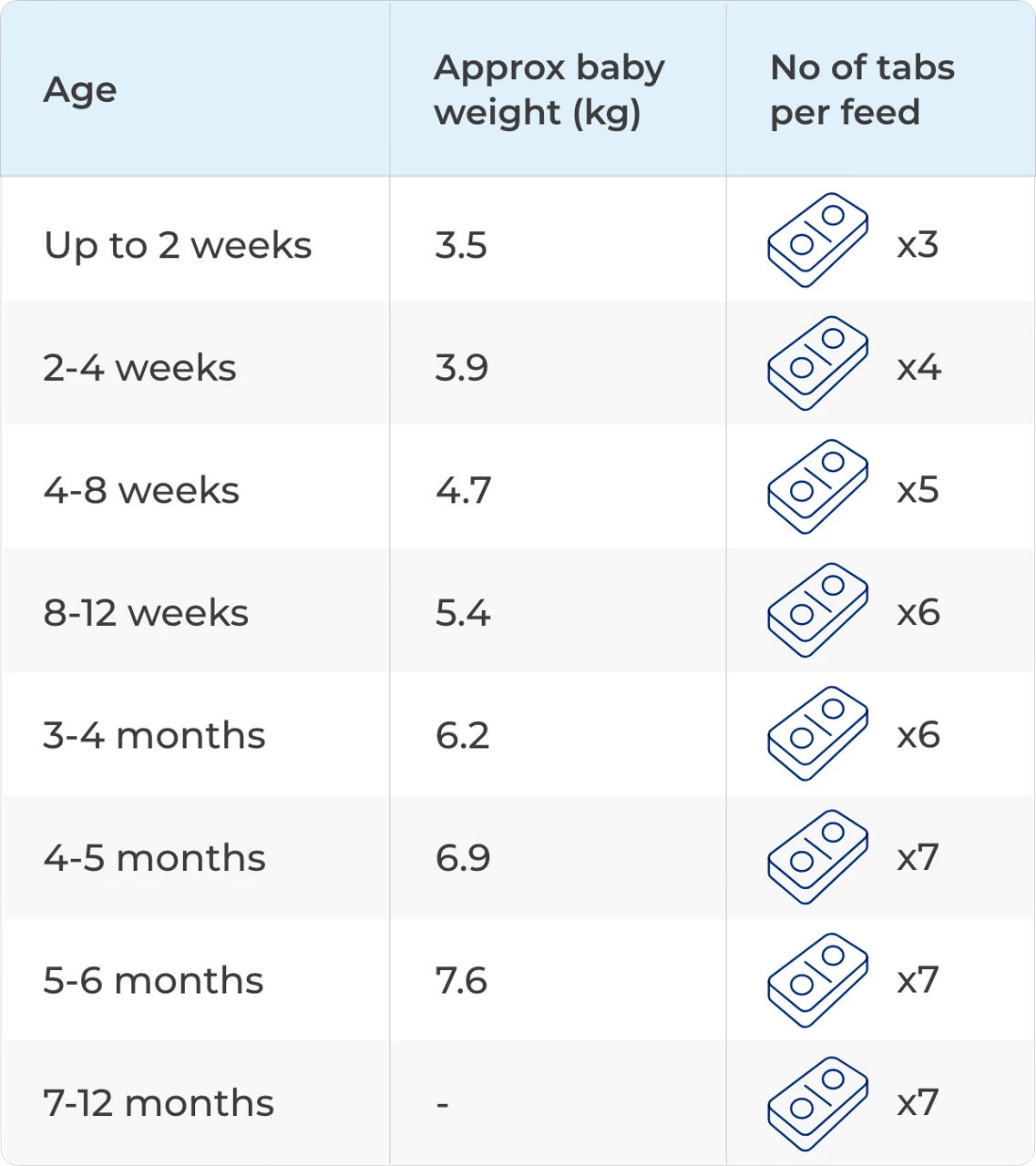
Task: Click the Age column header
Action: point(80,90)
